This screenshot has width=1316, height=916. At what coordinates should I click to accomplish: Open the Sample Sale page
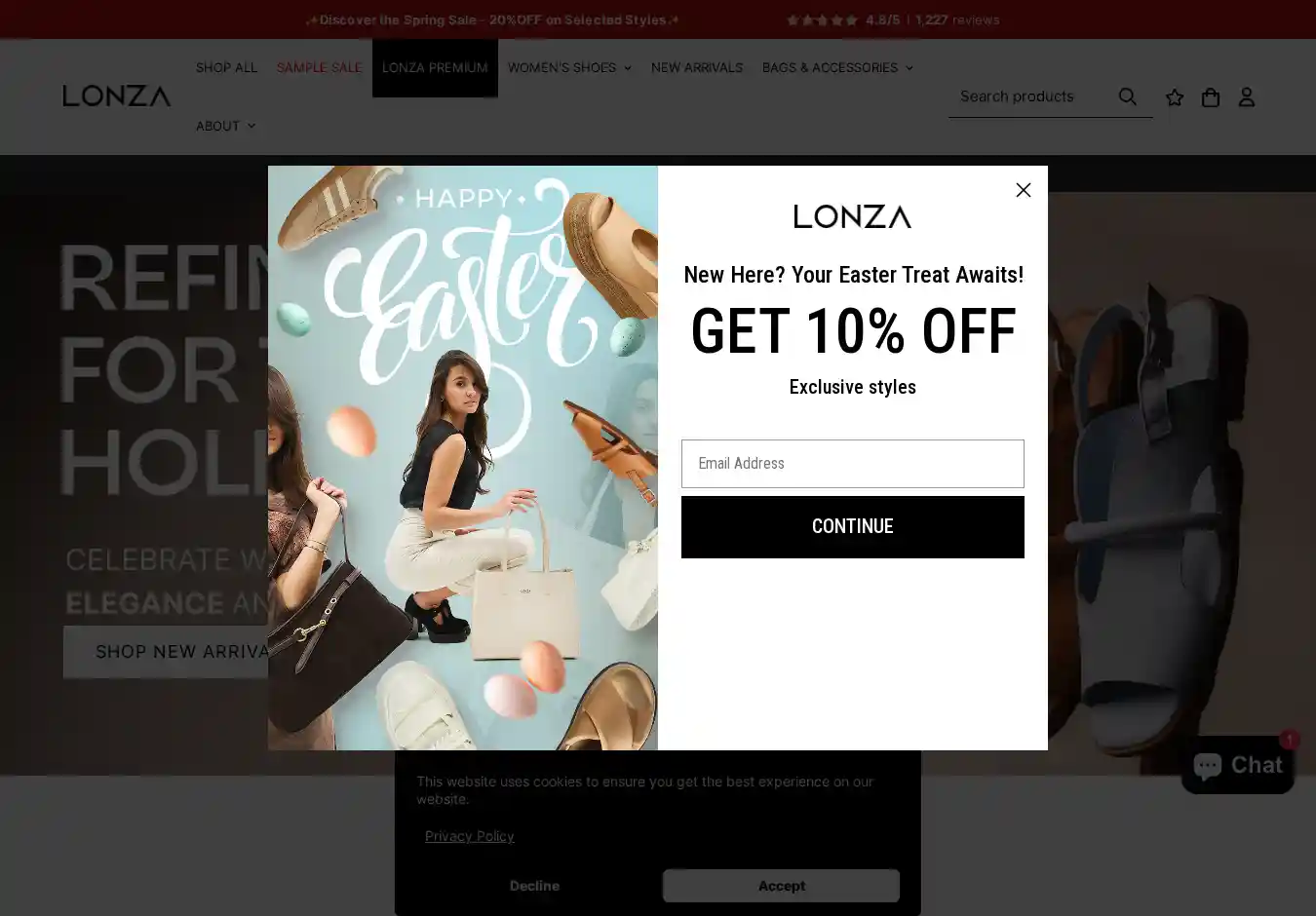[x=319, y=68]
